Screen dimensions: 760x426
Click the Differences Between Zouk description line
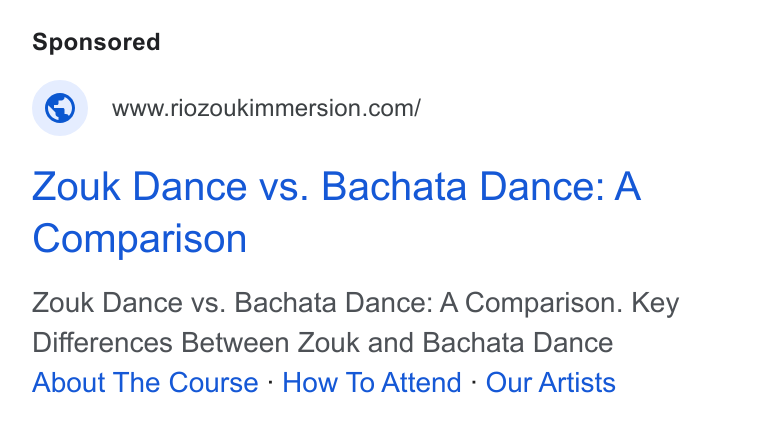click(322, 343)
